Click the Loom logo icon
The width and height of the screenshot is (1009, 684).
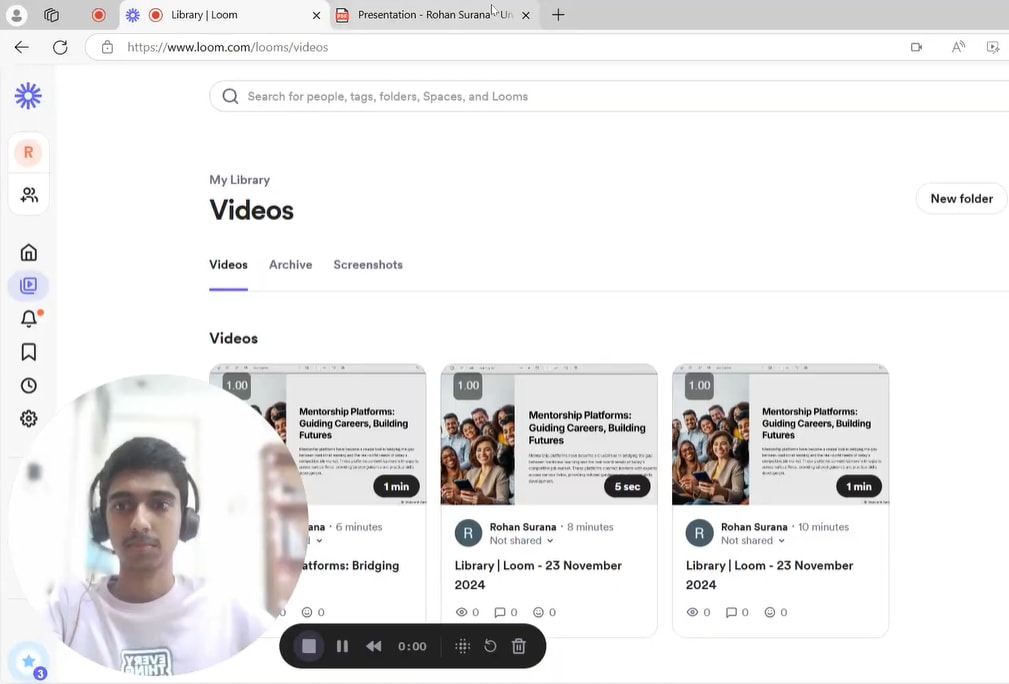[28, 96]
